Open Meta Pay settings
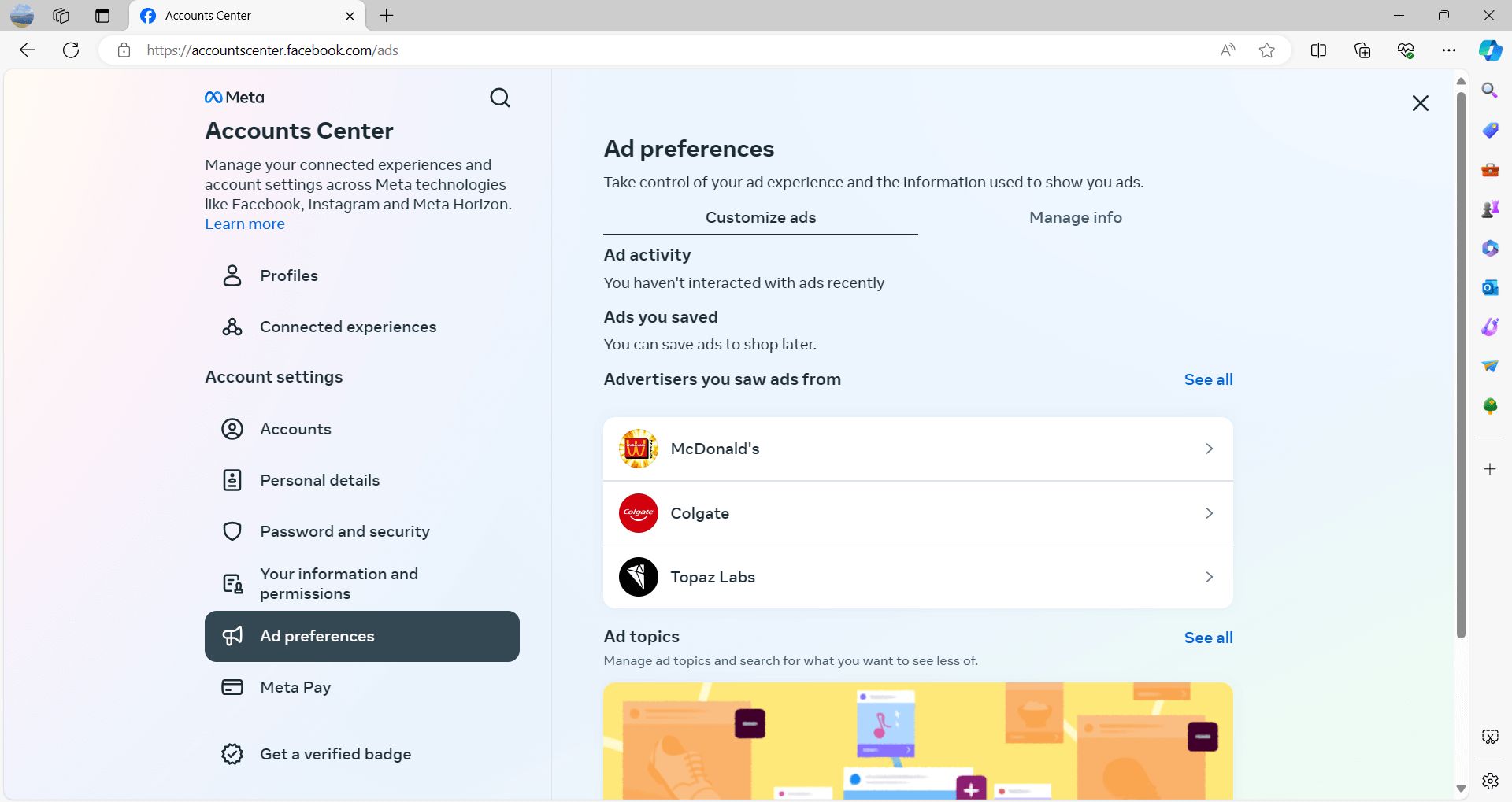 click(362, 687)
